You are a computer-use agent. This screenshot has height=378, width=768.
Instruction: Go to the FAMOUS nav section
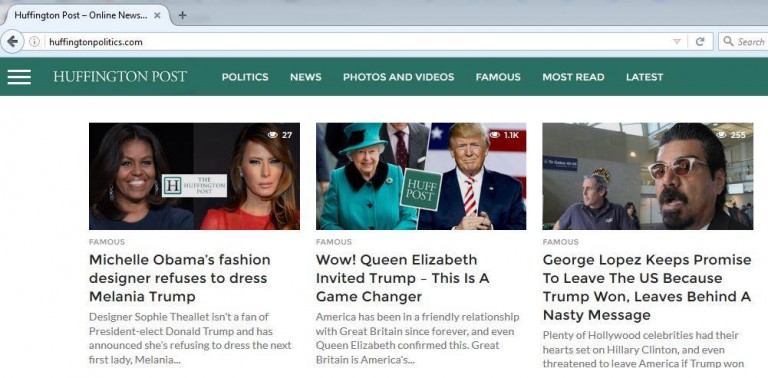click(x=498, y=77)
